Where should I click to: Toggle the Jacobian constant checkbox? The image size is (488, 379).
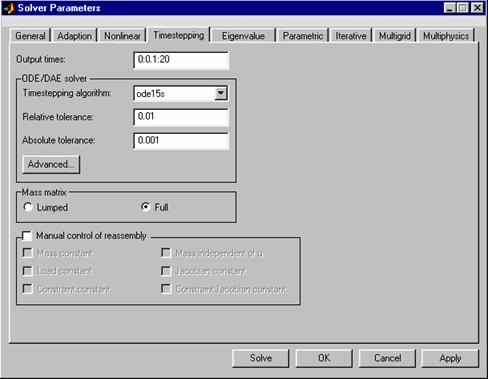(x=166, y=271)
